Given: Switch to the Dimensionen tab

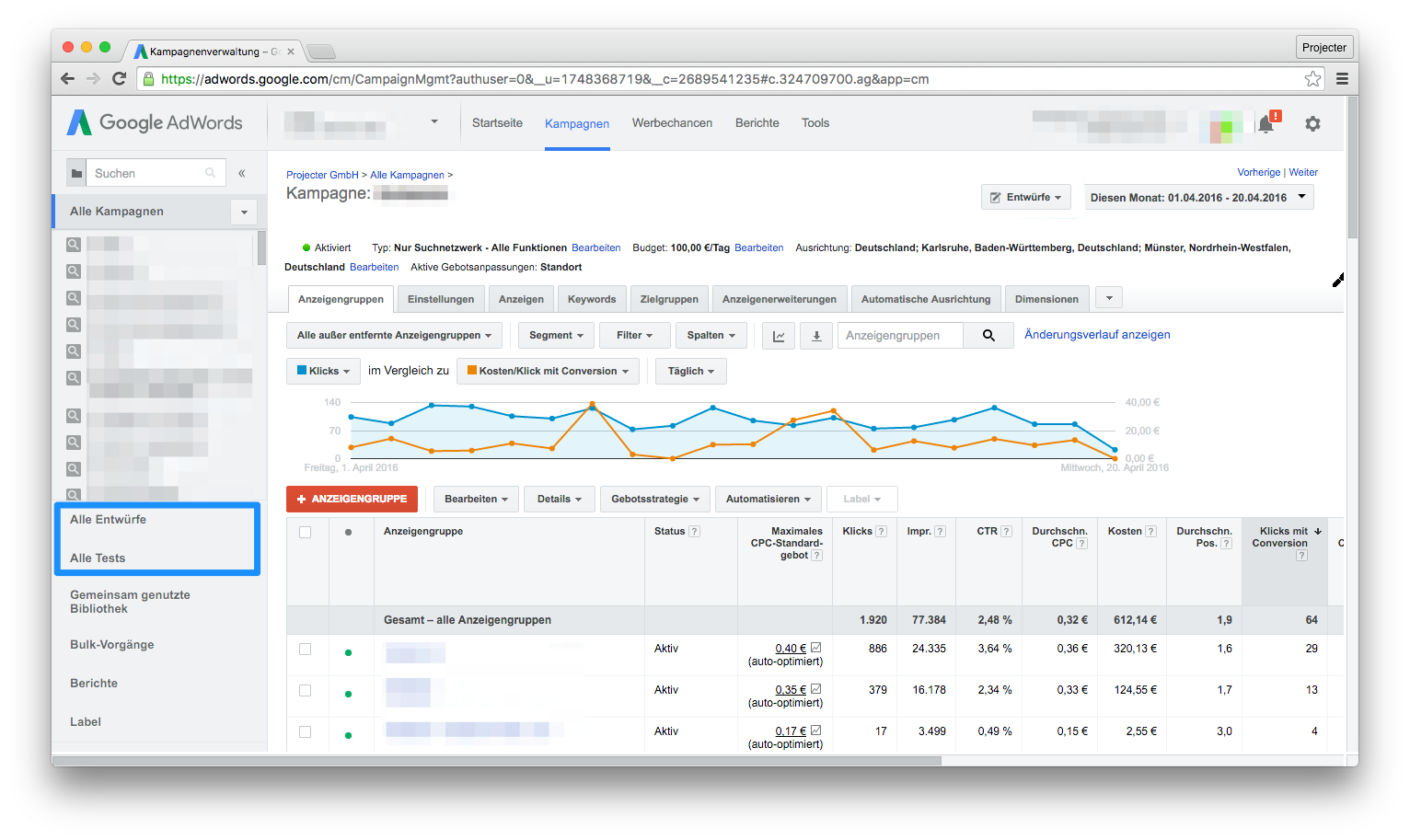Looking at the screenshot, I should (x=1046, y=299).
